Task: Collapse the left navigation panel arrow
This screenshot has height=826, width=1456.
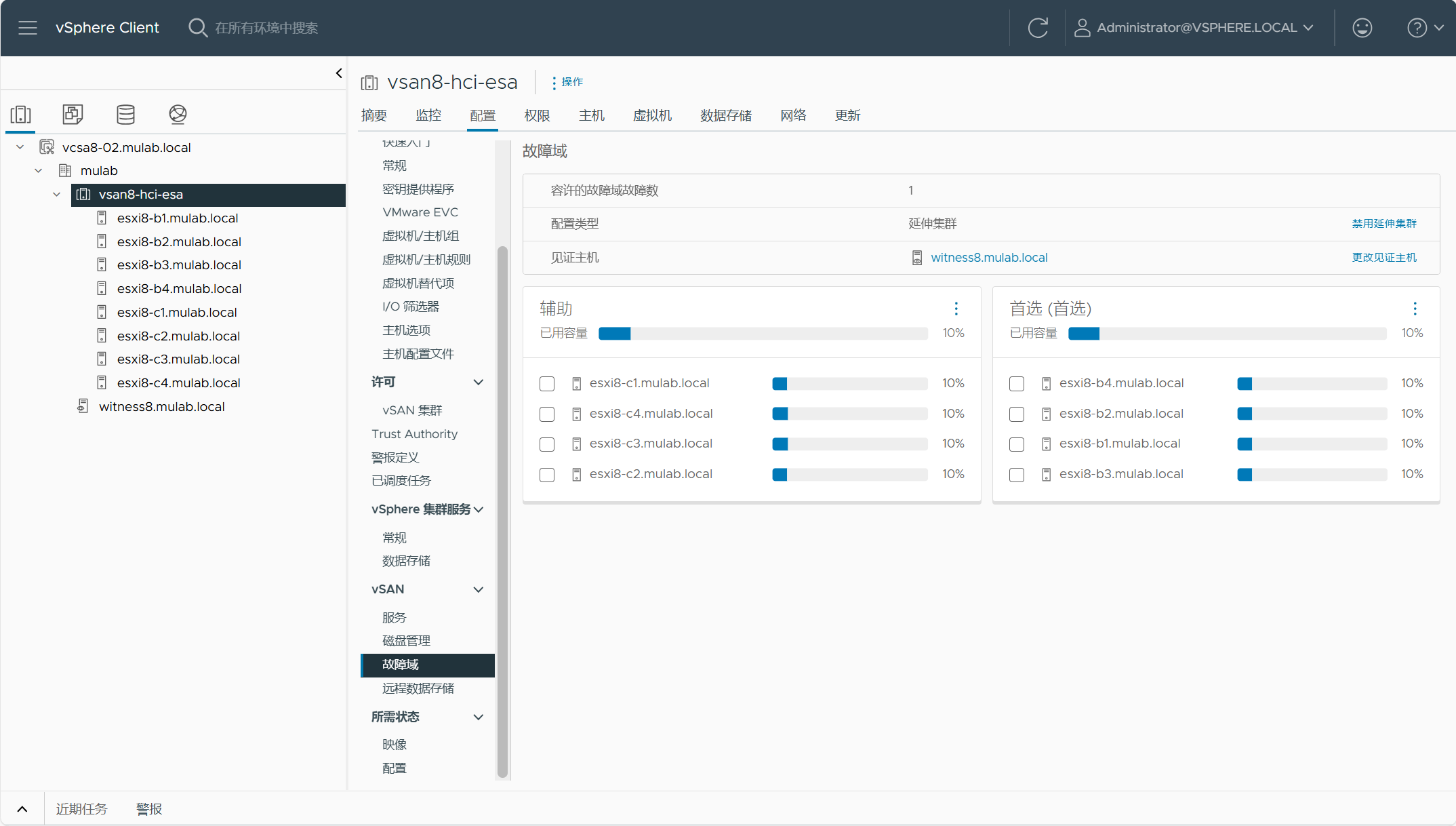Action: click(339, 73)
